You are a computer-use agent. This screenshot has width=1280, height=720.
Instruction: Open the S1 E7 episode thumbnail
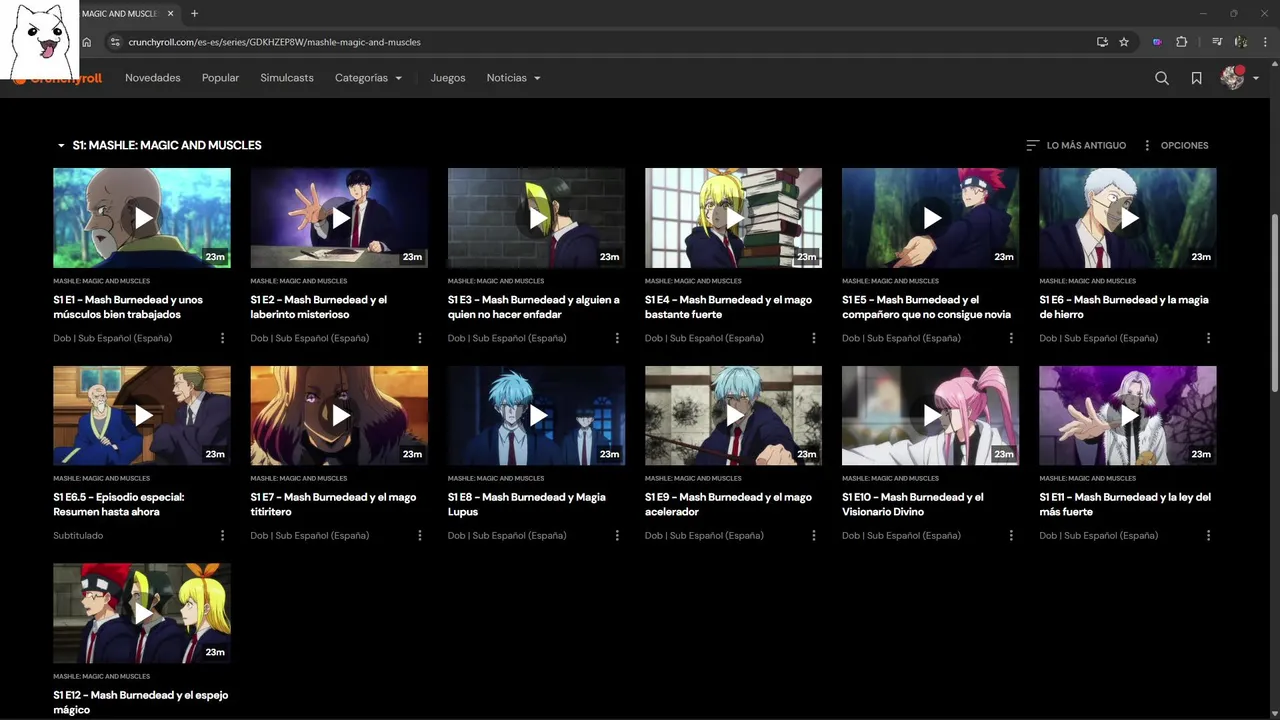pos(339,415)
